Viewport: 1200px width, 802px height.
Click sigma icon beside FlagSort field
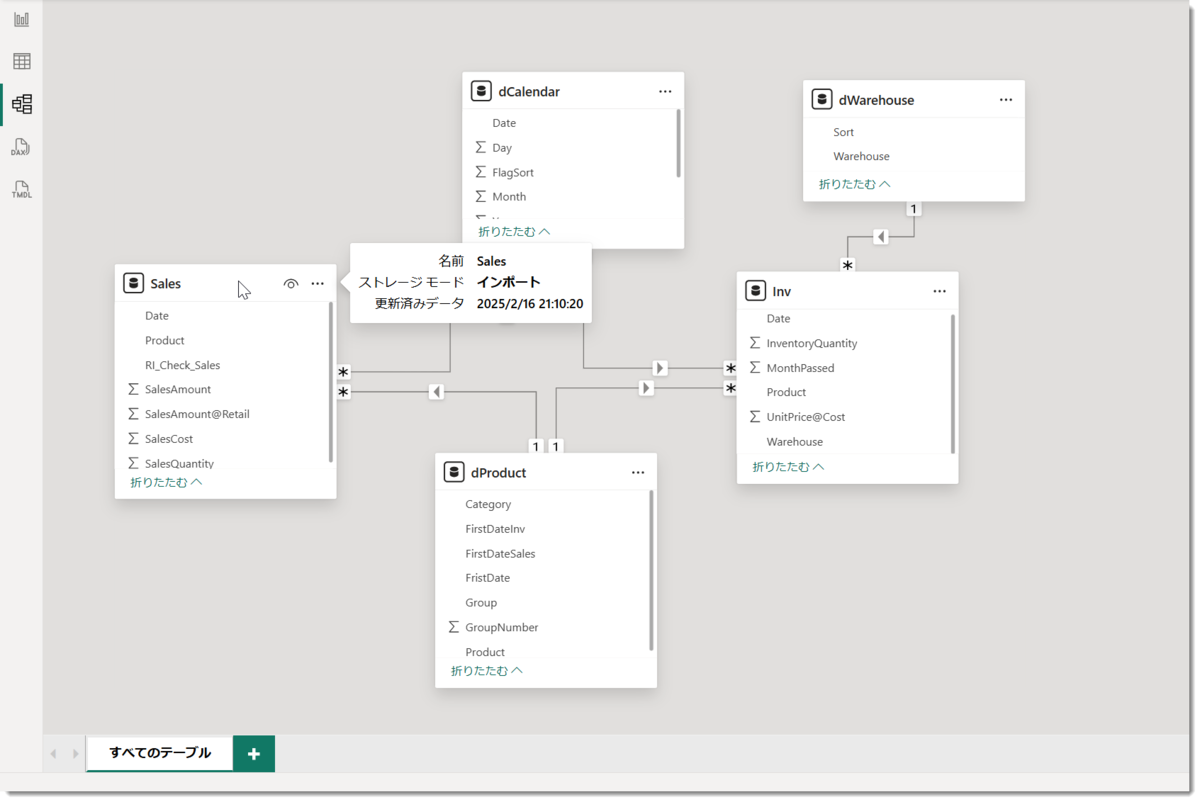pyautogui.click(x=481, y=172)
